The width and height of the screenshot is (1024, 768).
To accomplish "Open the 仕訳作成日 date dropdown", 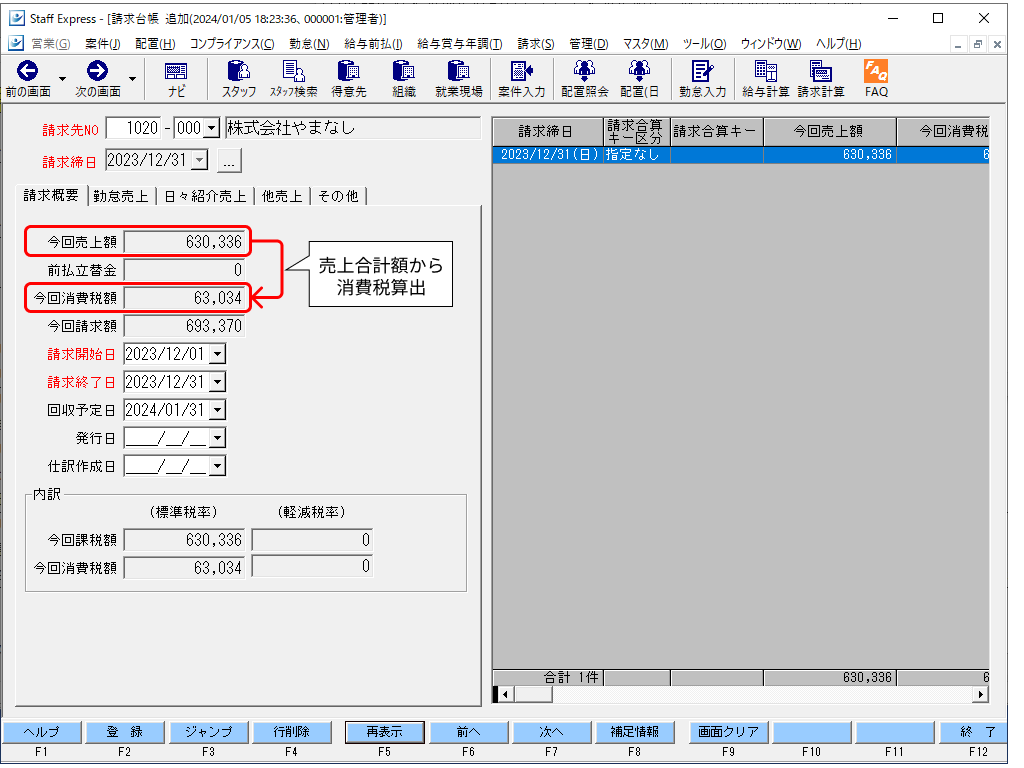I will pos(218,466).
